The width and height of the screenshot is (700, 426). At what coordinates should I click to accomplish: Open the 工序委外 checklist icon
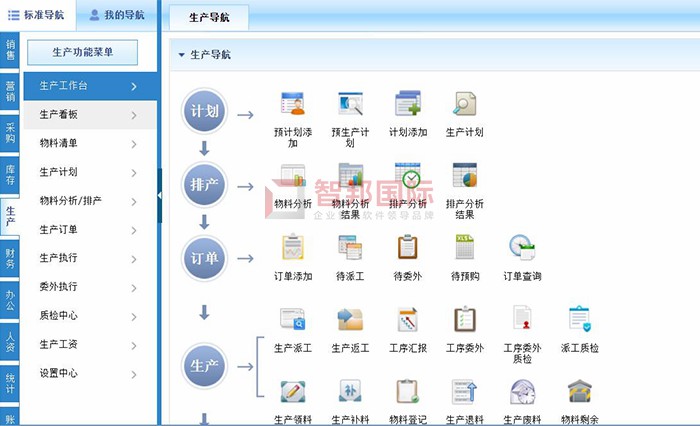[x=465, y=319]
